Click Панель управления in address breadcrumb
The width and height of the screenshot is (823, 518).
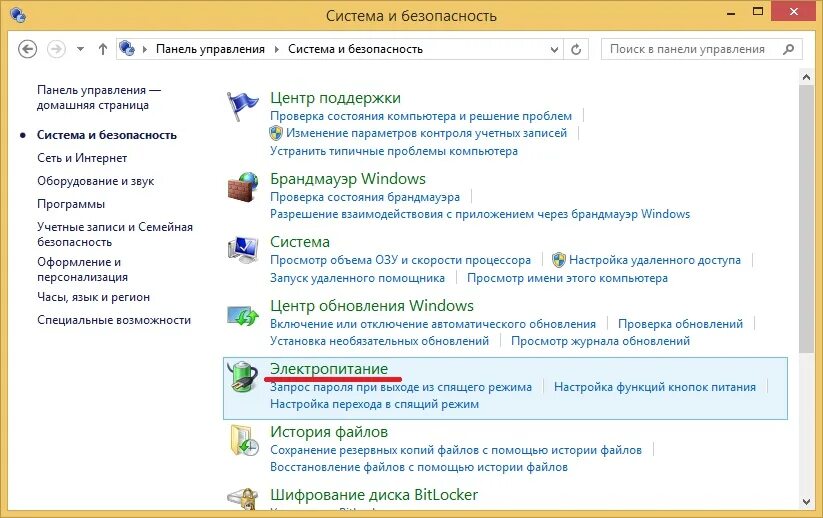(x=210, y=49)
